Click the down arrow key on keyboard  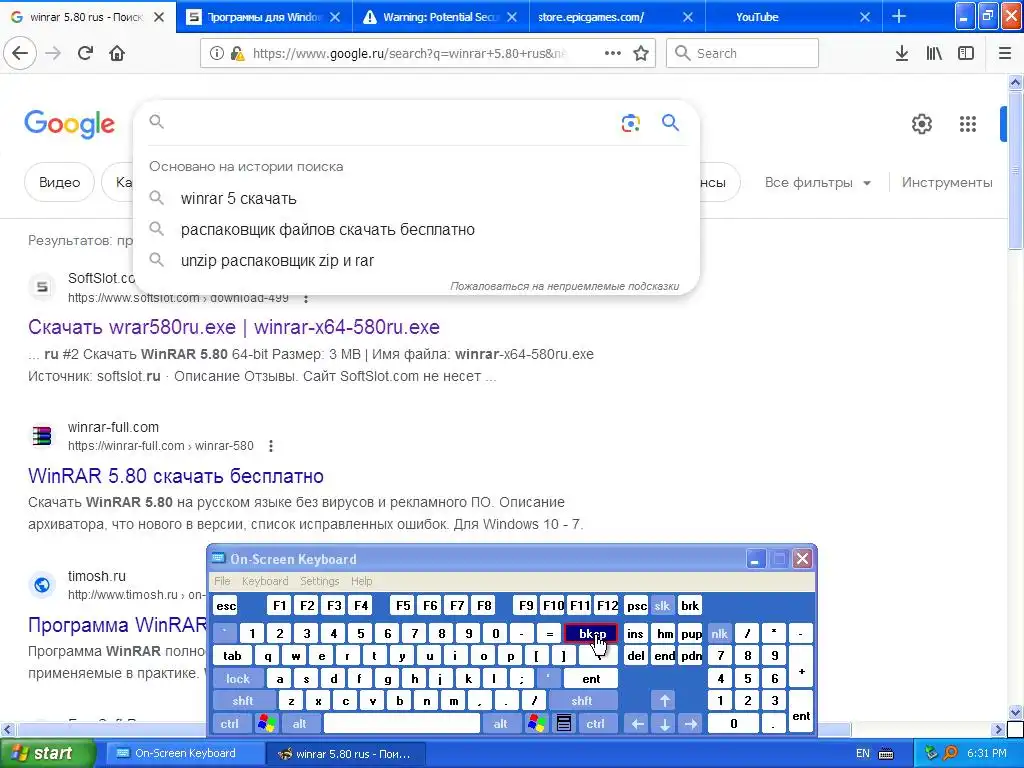point(664,724)
